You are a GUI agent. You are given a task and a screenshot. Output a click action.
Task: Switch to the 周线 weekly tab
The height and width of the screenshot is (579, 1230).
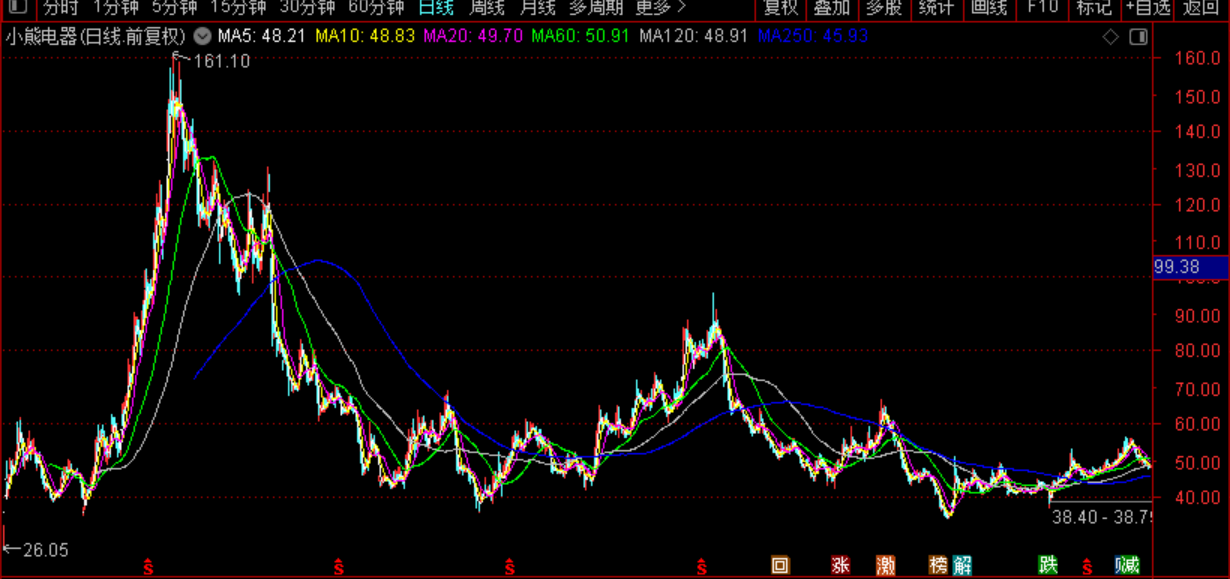pos(487,8)
